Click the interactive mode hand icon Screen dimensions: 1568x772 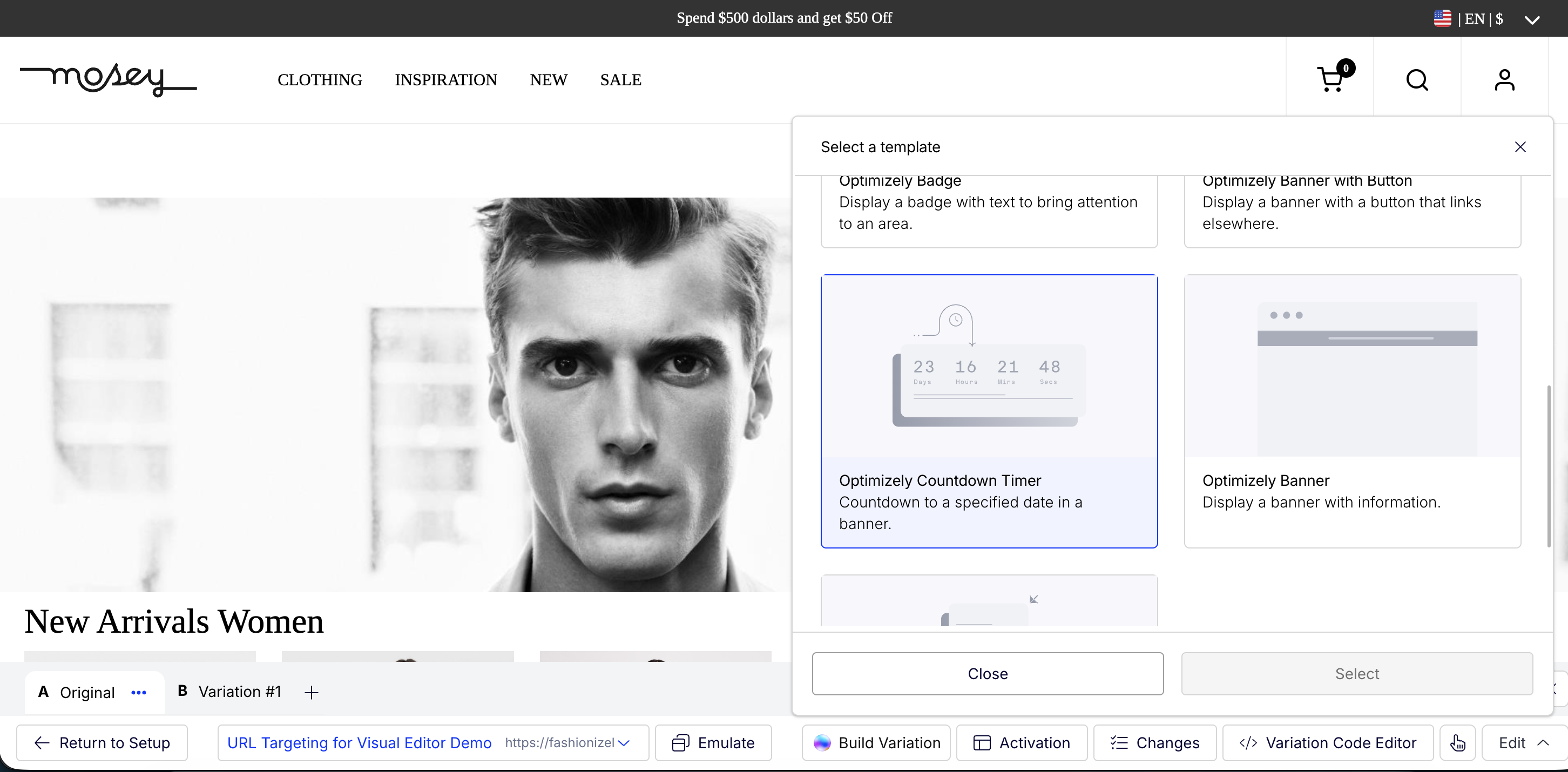pyautogui.click(x=1457, y=742)
